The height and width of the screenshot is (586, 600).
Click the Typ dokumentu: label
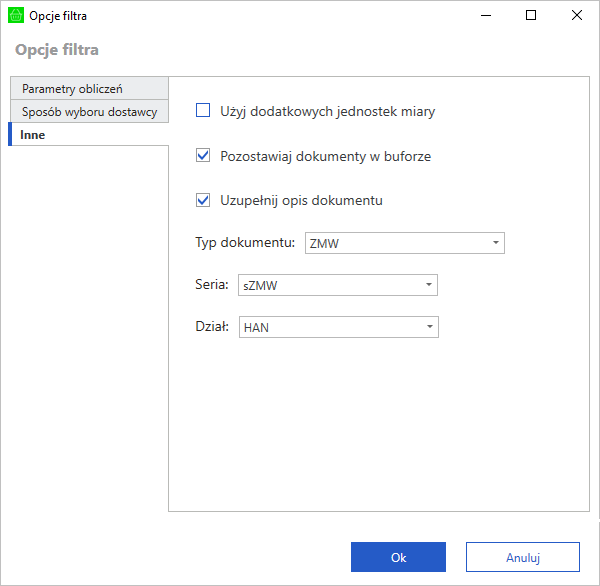coord(245,243)
